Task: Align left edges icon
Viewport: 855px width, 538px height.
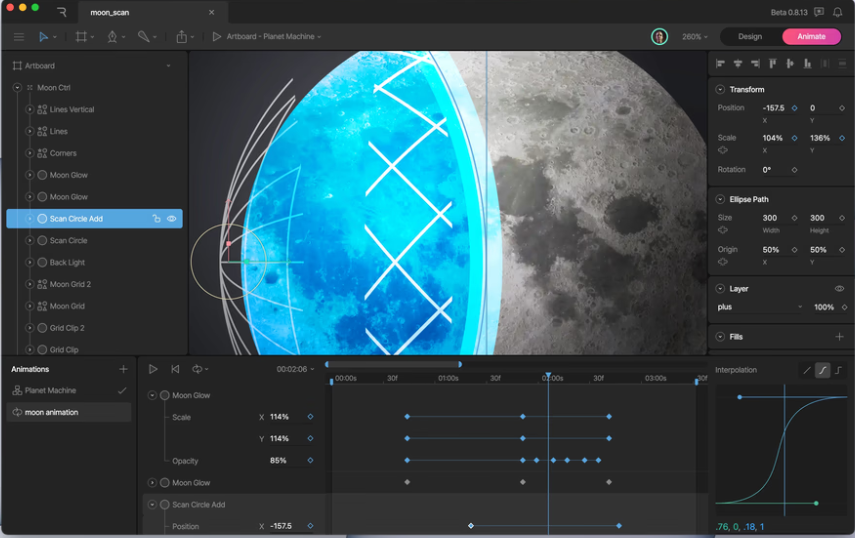Action: click(x=720, y=64)
